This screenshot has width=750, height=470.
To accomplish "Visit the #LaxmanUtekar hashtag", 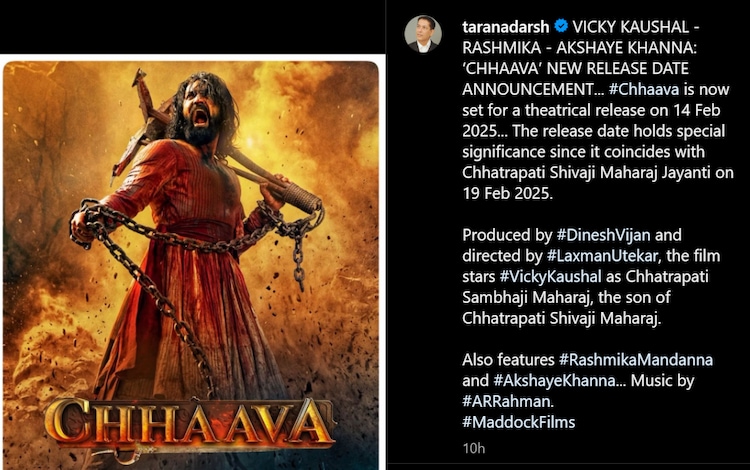I will click(x=602, y=256).
